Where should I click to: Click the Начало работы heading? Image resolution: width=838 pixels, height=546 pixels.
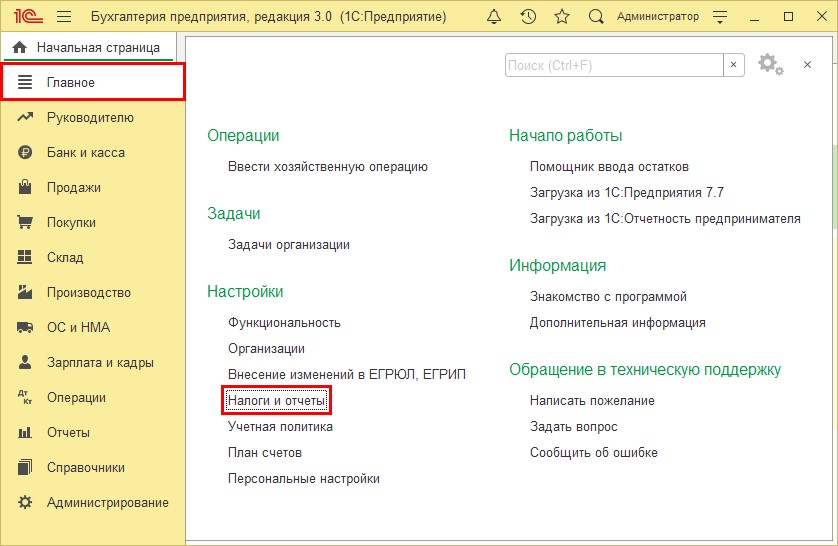565,136
